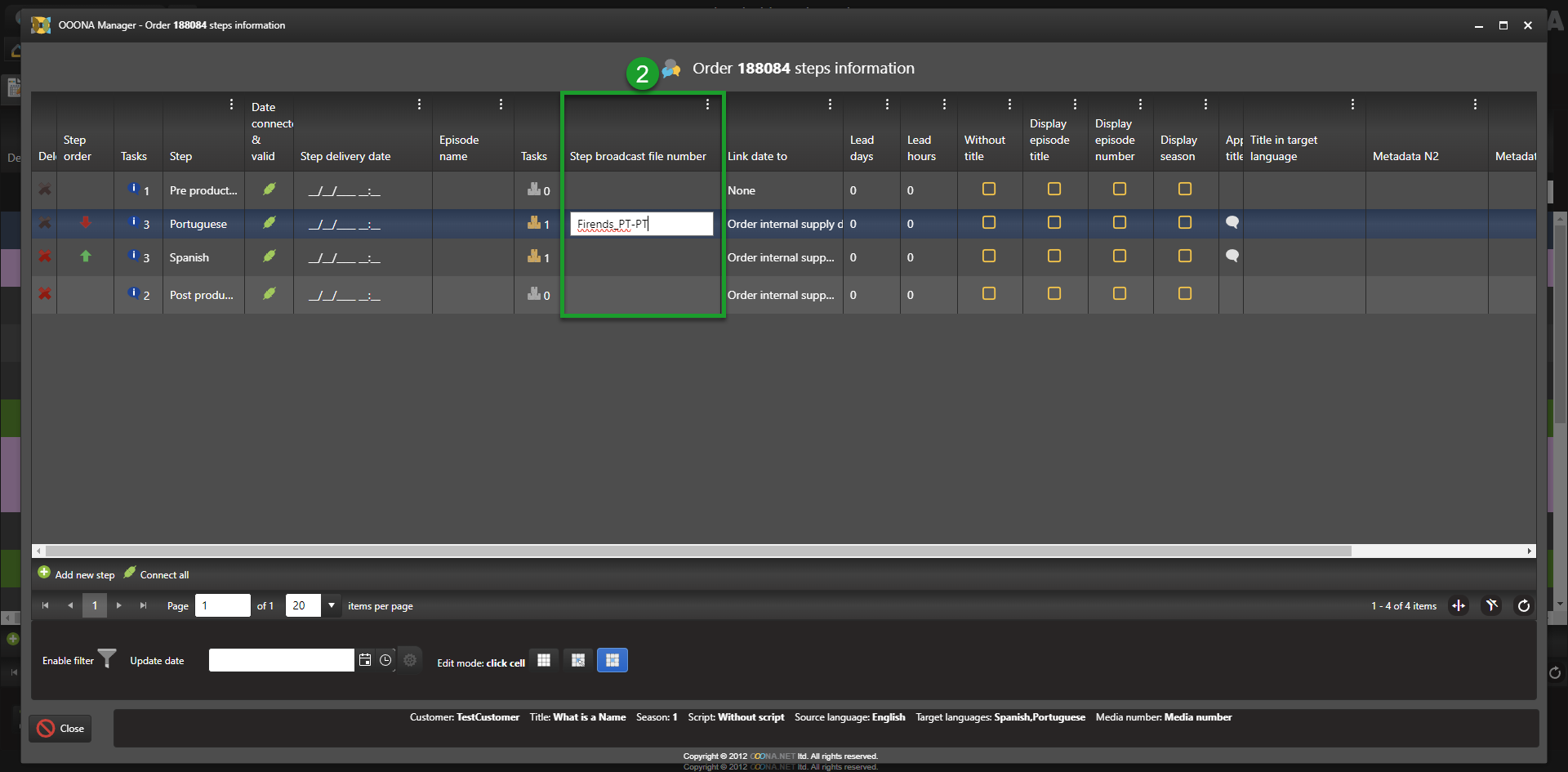Check Display episode title for Spanish row
The width and height of the screenshot is (1568, 772).
(x=1054, y=257)
